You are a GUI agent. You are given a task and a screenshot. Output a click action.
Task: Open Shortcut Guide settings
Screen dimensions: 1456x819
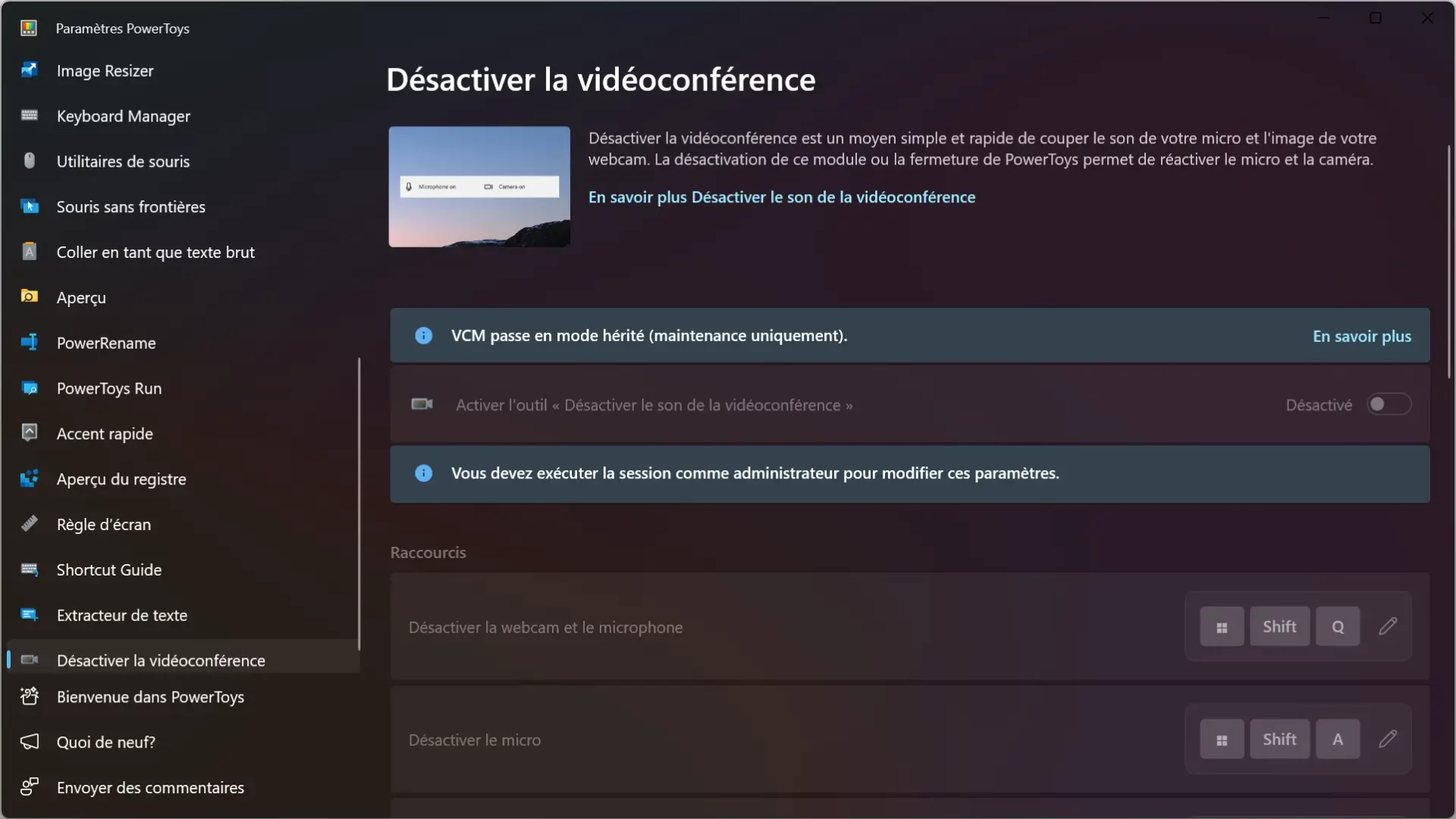pyautogui.click(x=109, y=569)
